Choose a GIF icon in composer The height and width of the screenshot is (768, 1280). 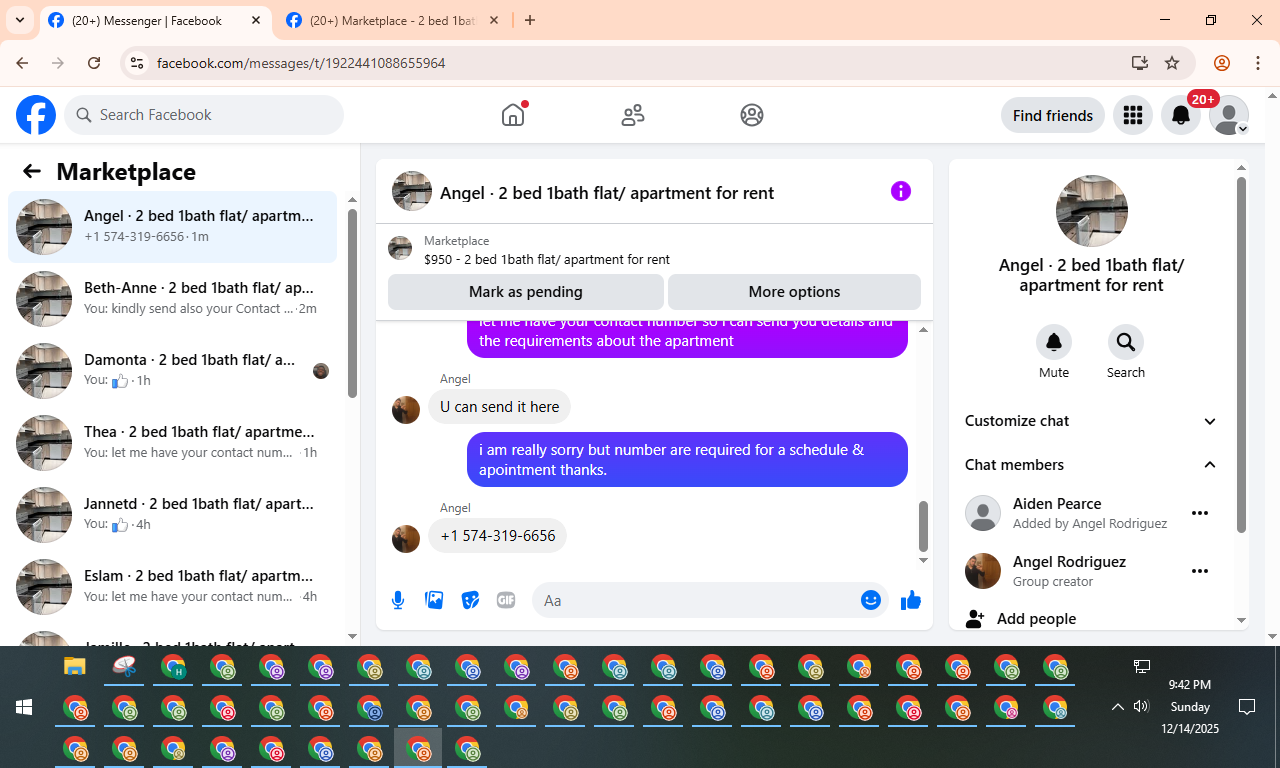pyautogui.click(x=506, y=600)
